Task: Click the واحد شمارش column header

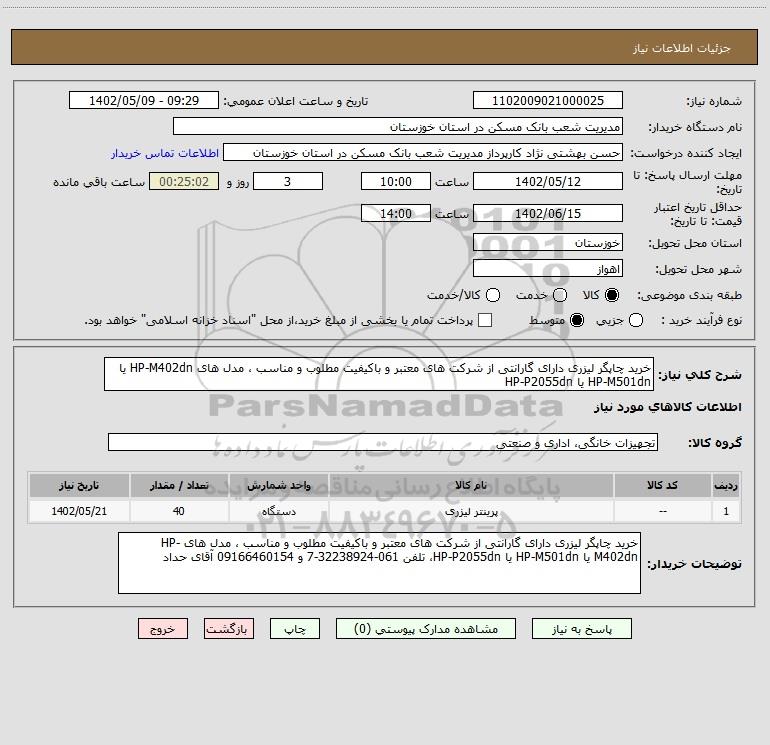Action: (x=278, y=485)
